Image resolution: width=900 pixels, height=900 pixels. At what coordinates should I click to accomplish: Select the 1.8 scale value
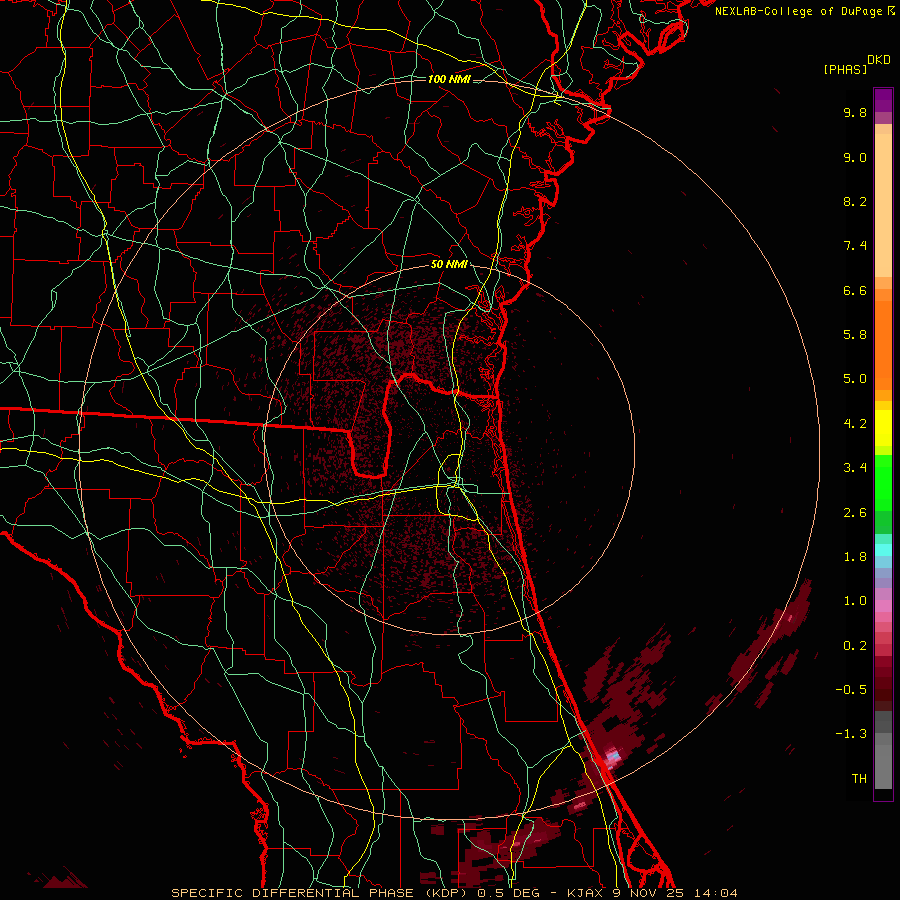855,557
